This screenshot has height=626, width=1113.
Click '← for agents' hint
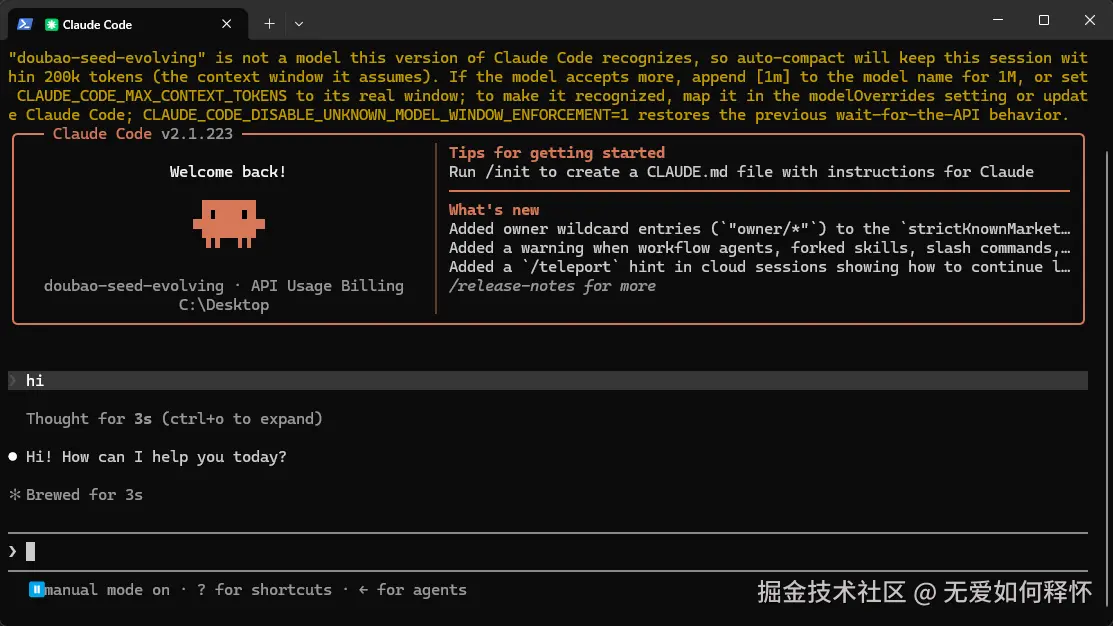[412, 590]
